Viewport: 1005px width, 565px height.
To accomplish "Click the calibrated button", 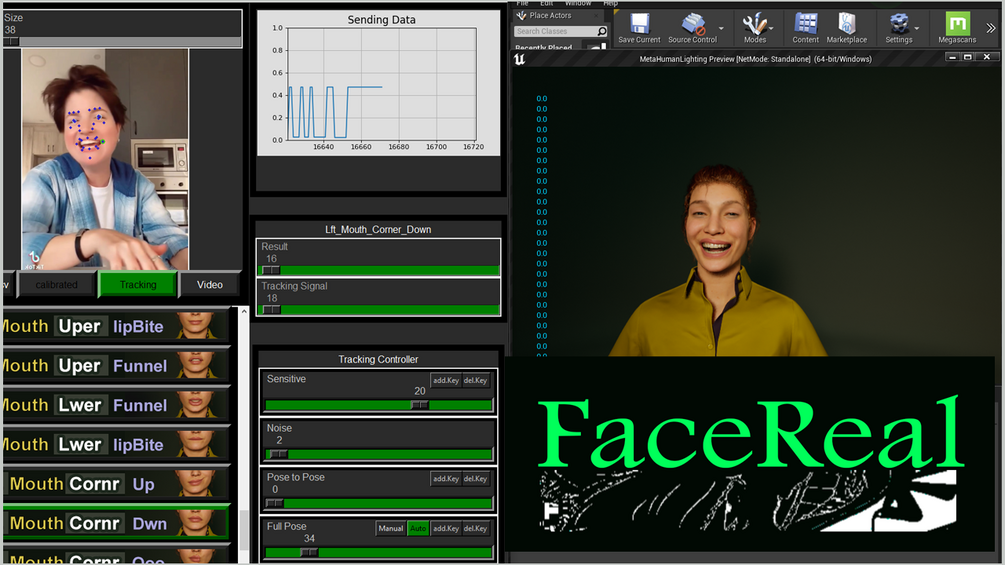I will (56, 284).
